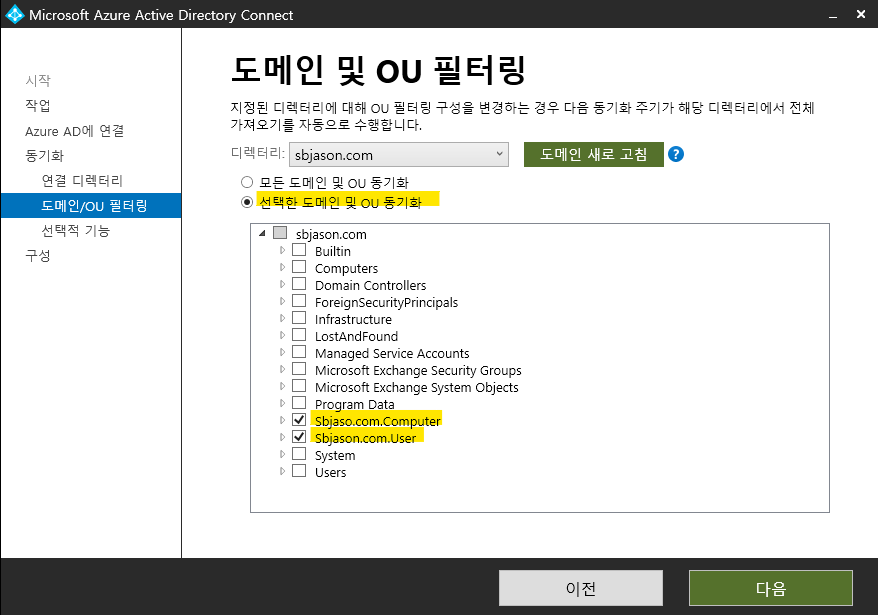Viewport: 878px width, 615px height.
Task: Check the System checkbox
Action: click(x=299, y=454)
